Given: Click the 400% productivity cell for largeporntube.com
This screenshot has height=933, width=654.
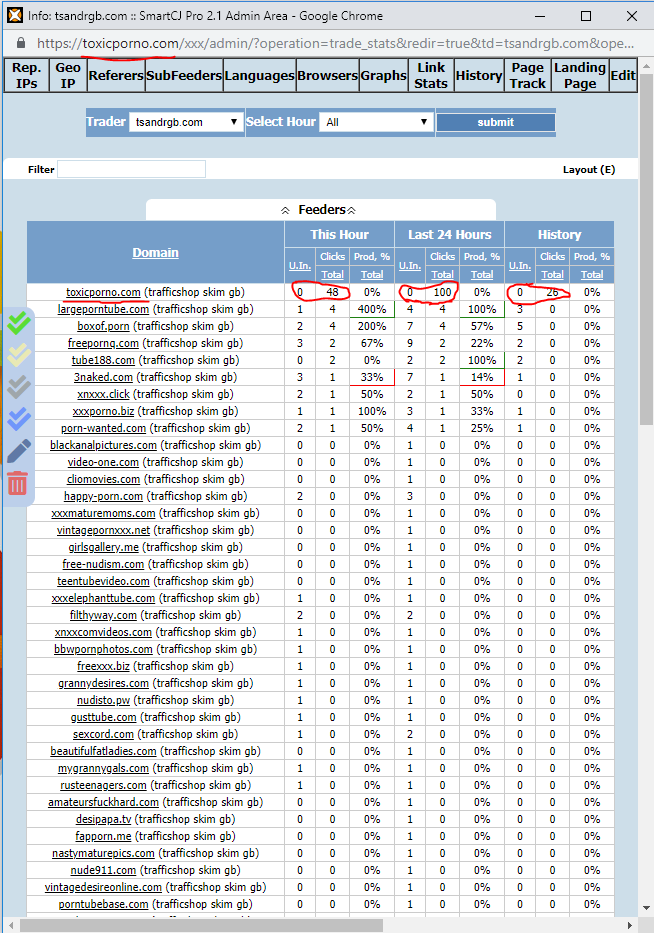Looking at the screenshot, I should (372, 309).
